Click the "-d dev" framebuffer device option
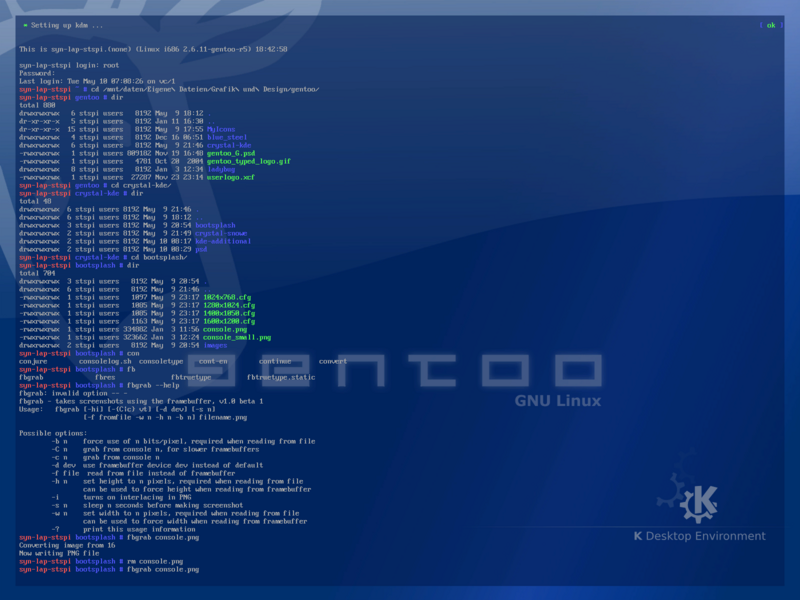The width and height of the screenshot is (800, 600). pyautogui.click(x=157, y=465)
